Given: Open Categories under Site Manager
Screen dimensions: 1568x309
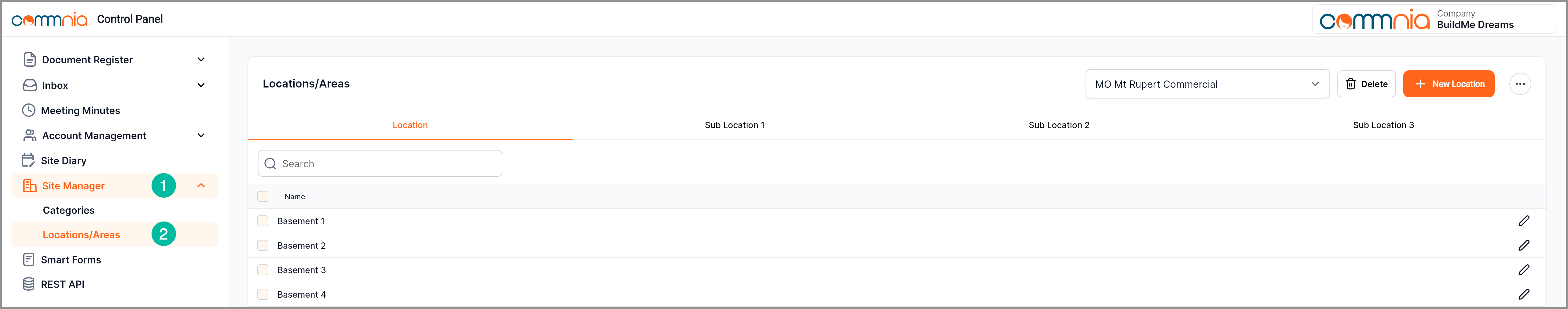Looking at the screenshot, I should pyautogui.click(x=69, y=210).
